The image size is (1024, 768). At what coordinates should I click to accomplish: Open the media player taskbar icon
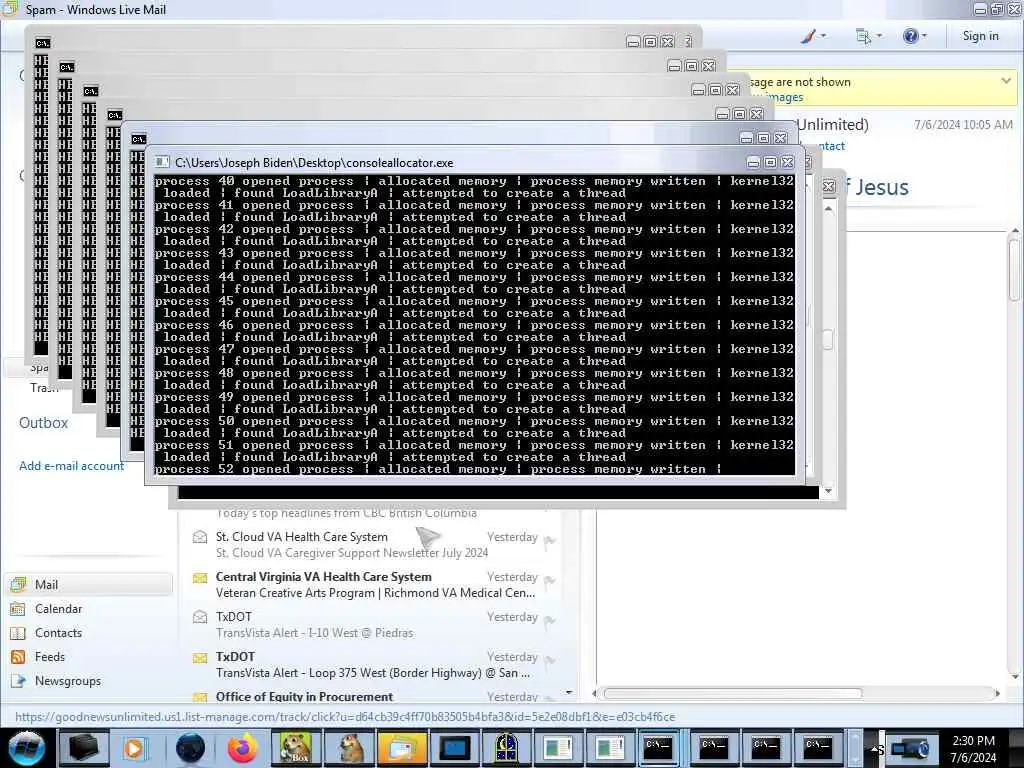(x=134, y=748)
